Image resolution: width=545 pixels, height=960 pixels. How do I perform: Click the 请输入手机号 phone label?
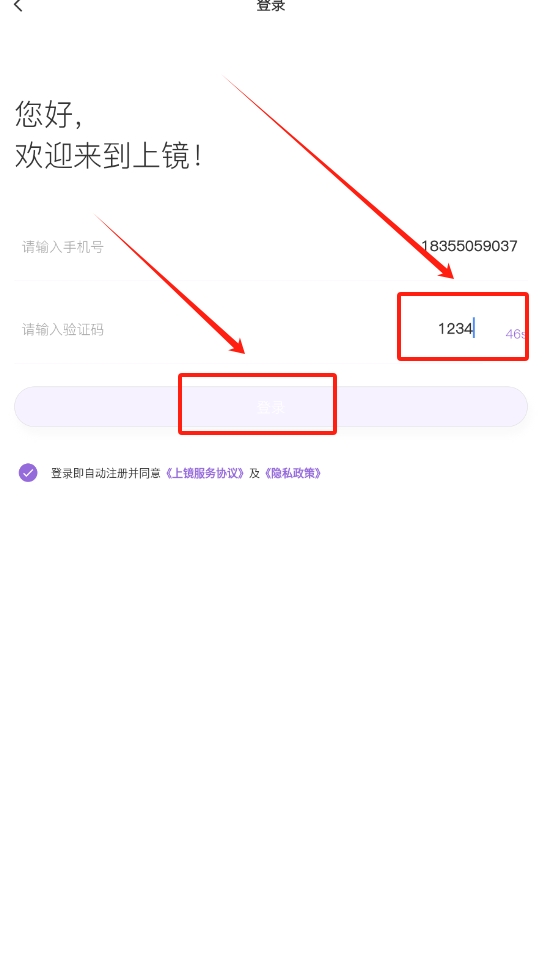click(x=62, y=247)
